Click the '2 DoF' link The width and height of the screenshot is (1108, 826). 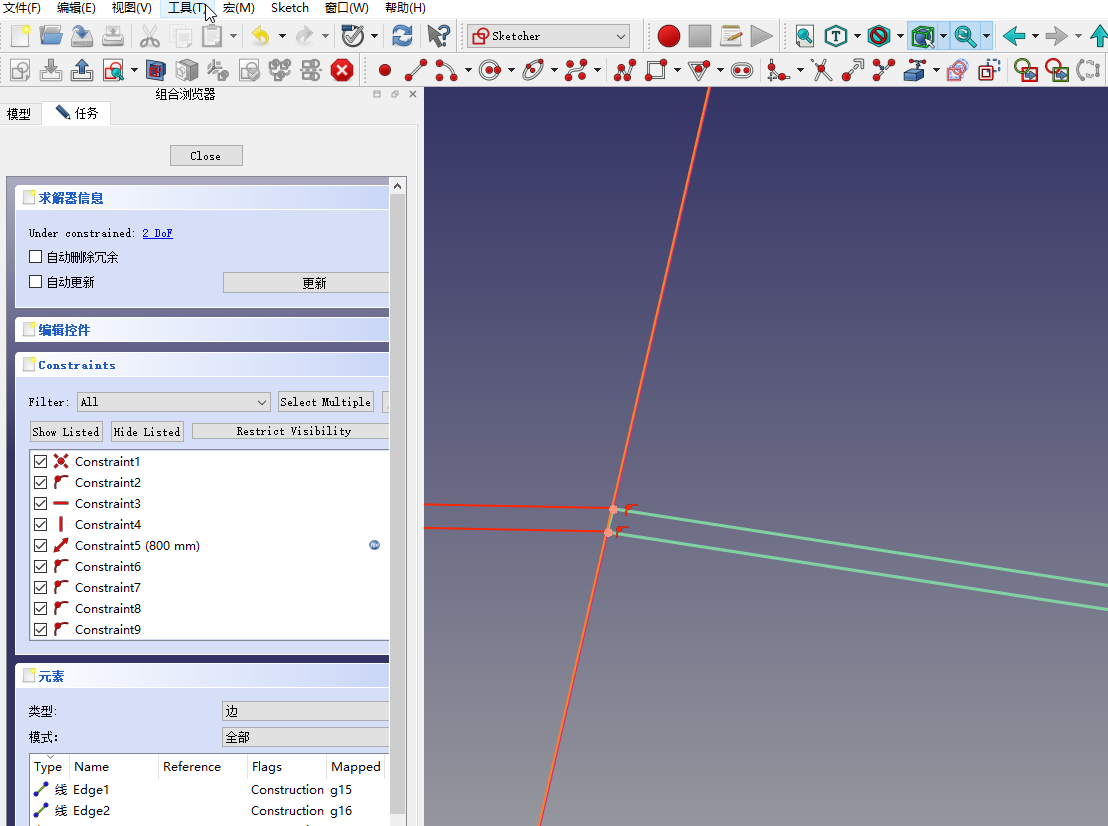click(x=158, y=233)
